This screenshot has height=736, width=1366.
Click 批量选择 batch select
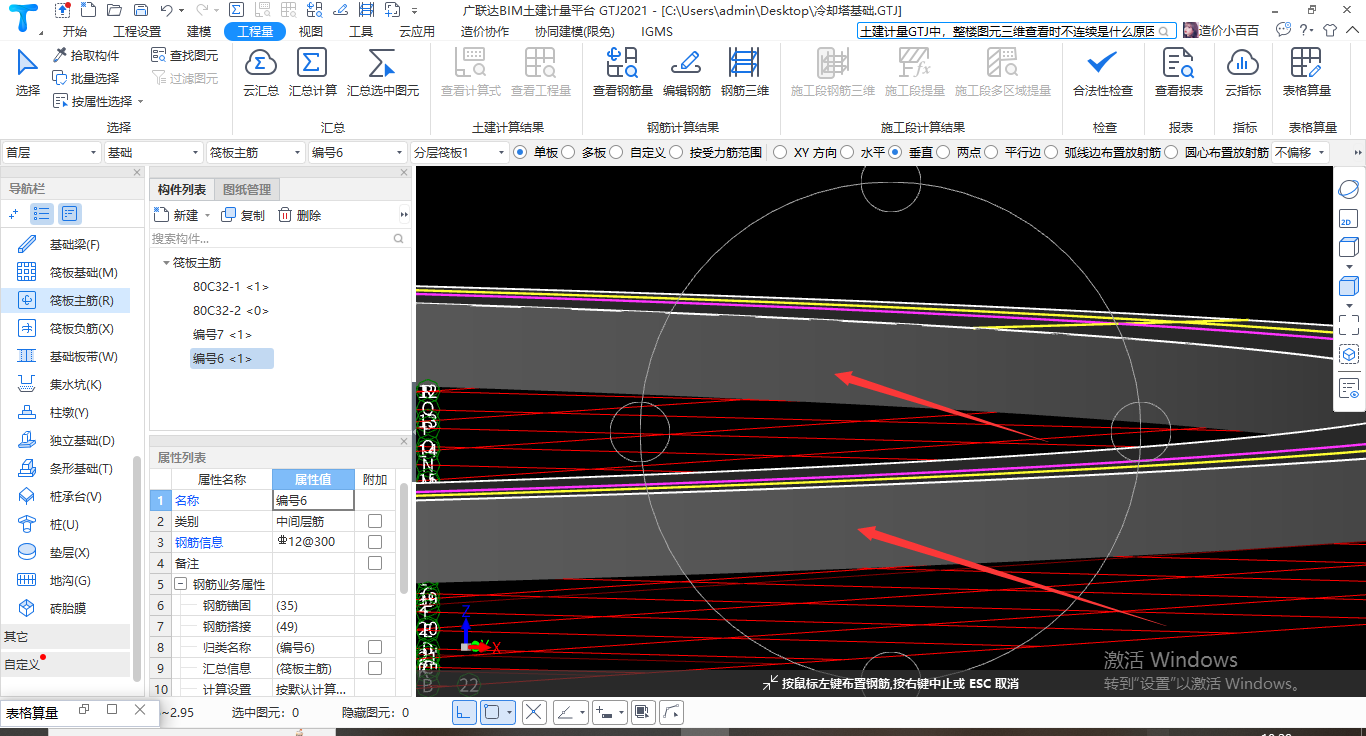coord(87,78)
